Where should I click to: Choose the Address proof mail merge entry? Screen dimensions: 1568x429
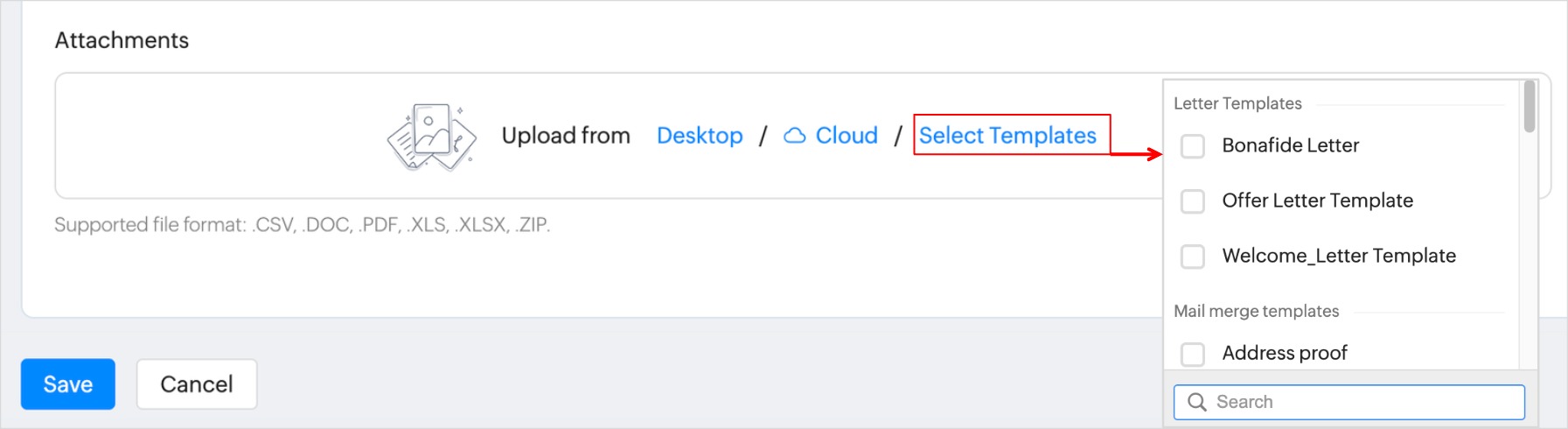(1284, 353)
